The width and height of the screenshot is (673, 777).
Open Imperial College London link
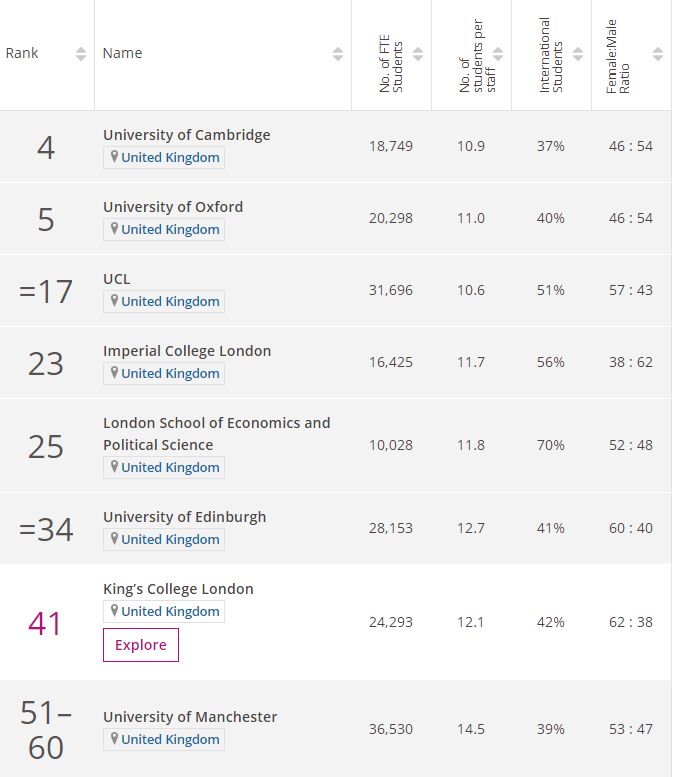point(187,351)
